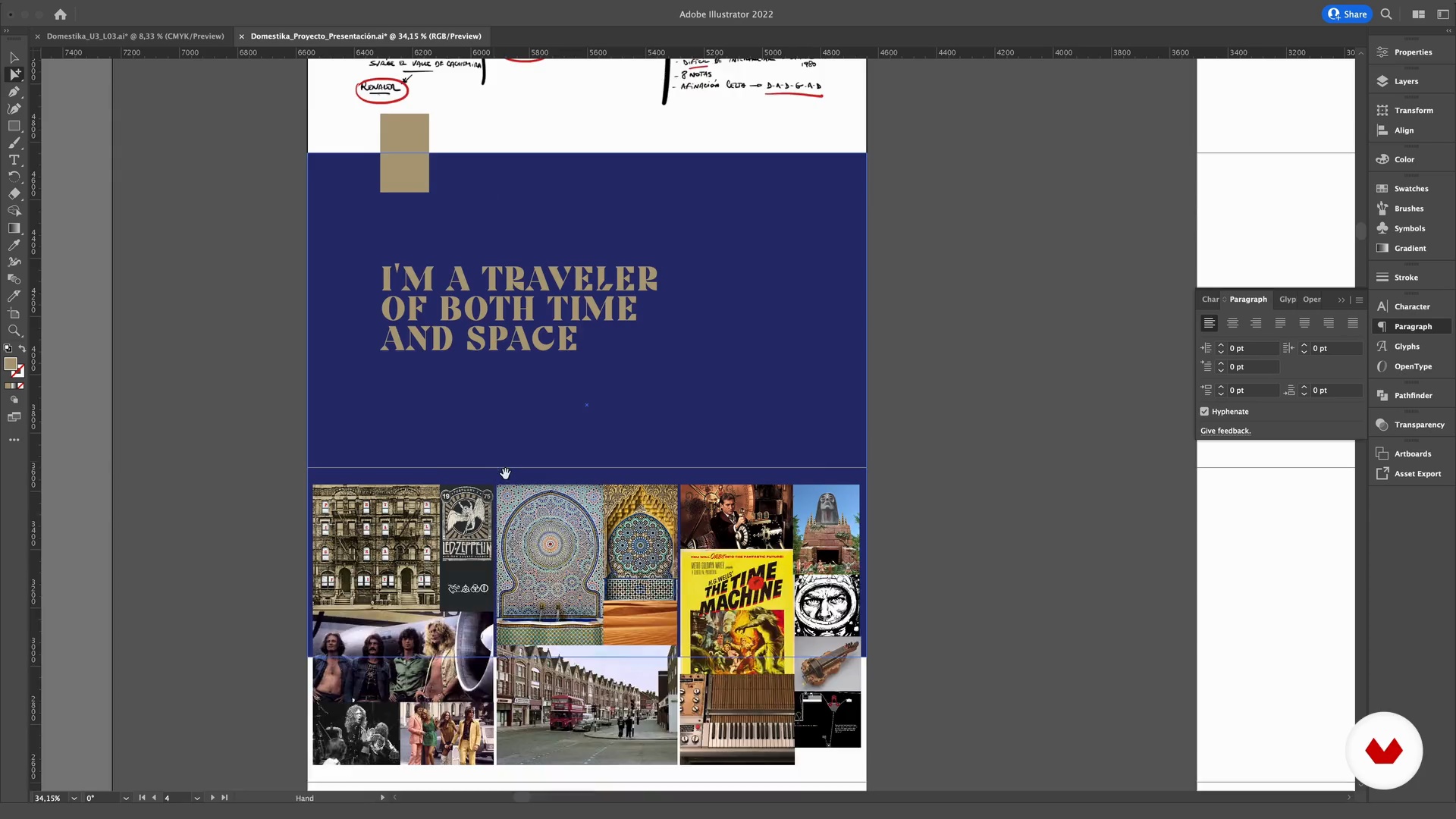
Task: Set paragraph align right
Action: coord(1257,323)
